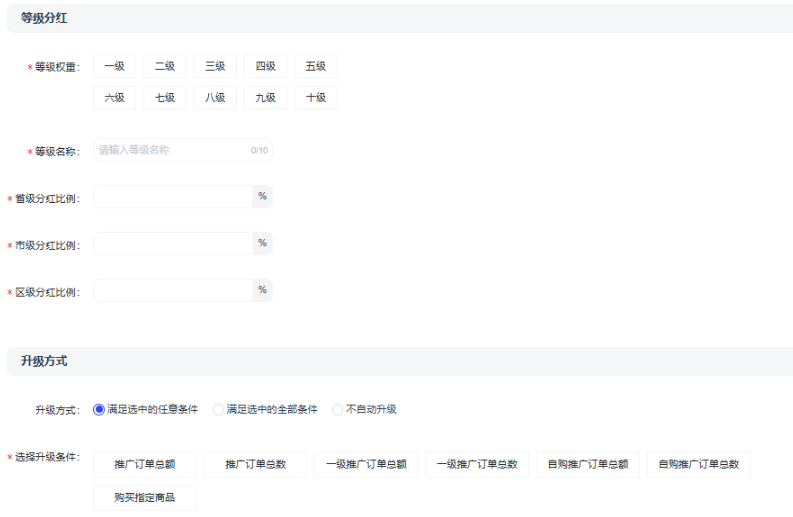Select 自购推广订单总数 condition
This screenshot has height=517, width=793.
698,465
